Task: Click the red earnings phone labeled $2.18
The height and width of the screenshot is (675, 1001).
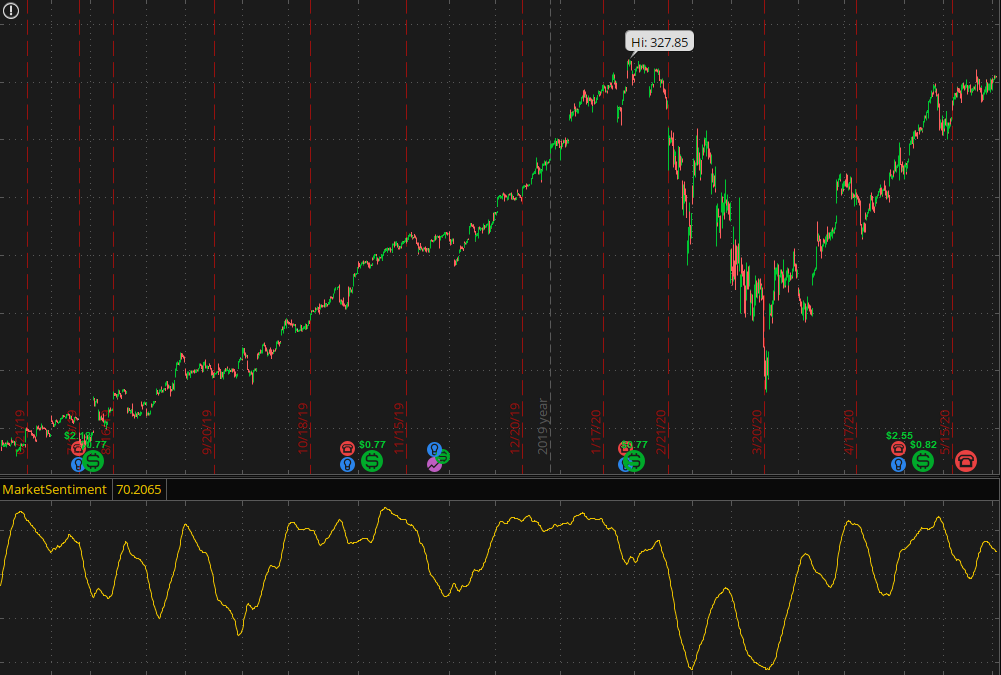Action: point(78,449)
